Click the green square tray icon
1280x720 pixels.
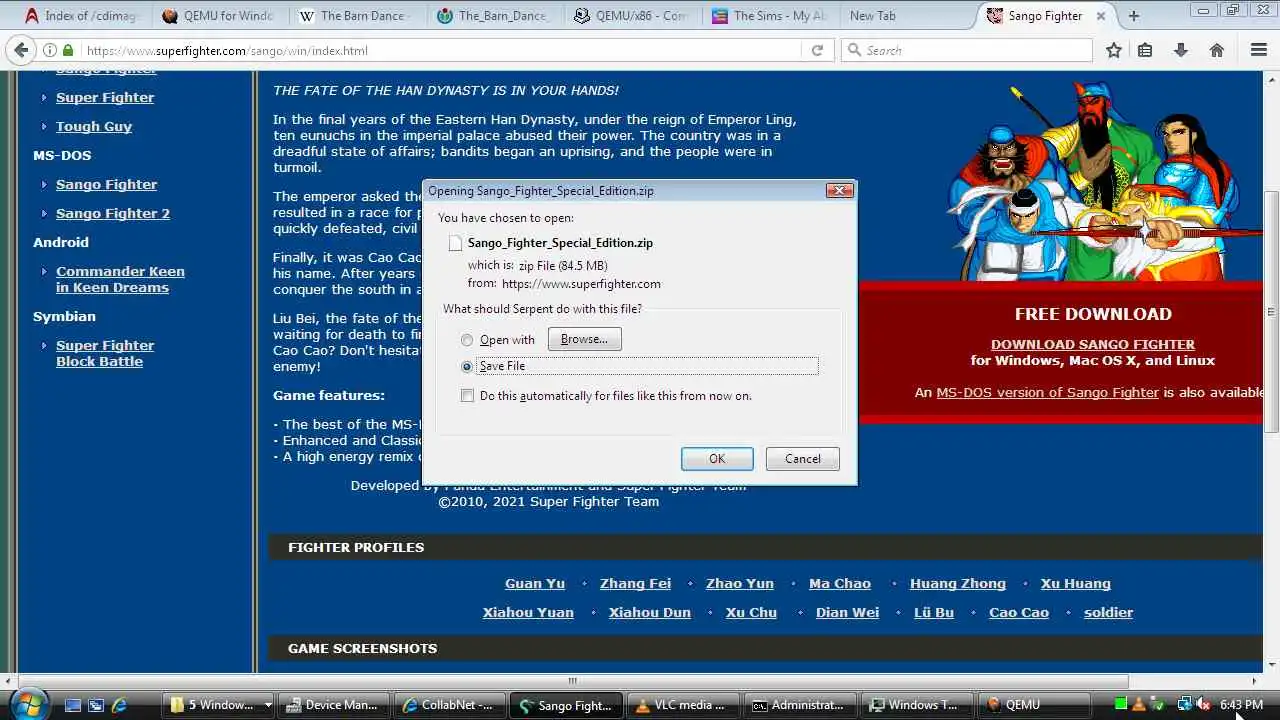pyautogui.click(x=1121, y=705)
